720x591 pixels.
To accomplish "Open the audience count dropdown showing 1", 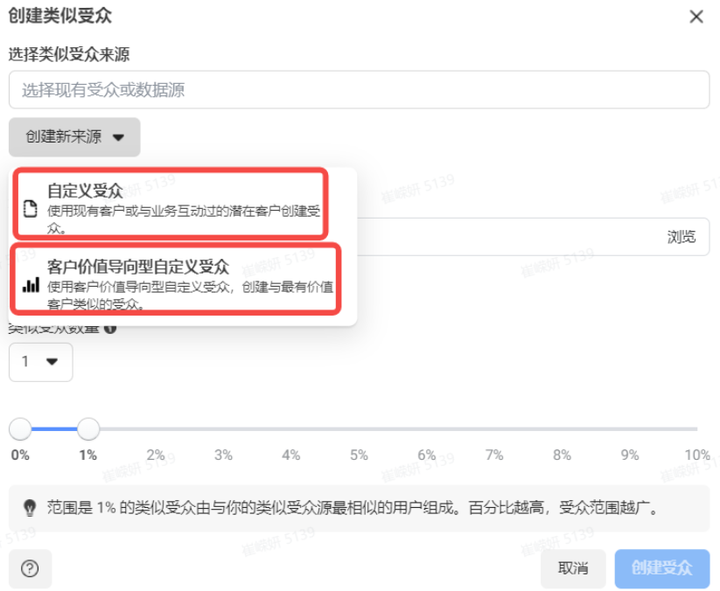I will click(40, 362).
